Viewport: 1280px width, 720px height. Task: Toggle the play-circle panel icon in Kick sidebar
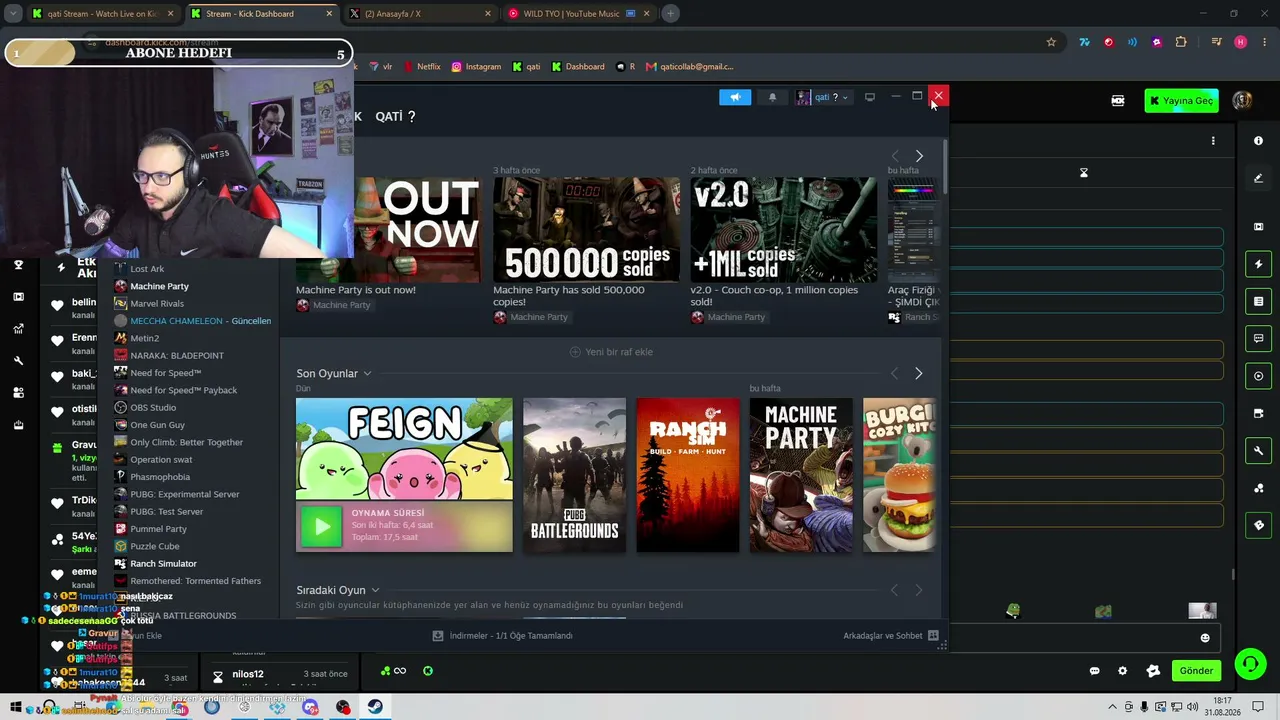(1258, 376)
